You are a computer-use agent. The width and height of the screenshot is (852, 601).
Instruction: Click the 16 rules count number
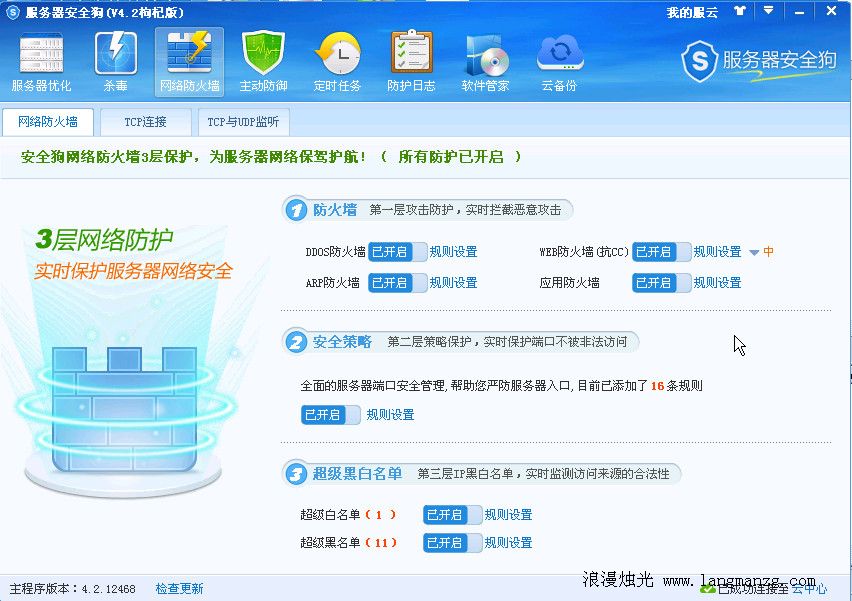[657, 386]
